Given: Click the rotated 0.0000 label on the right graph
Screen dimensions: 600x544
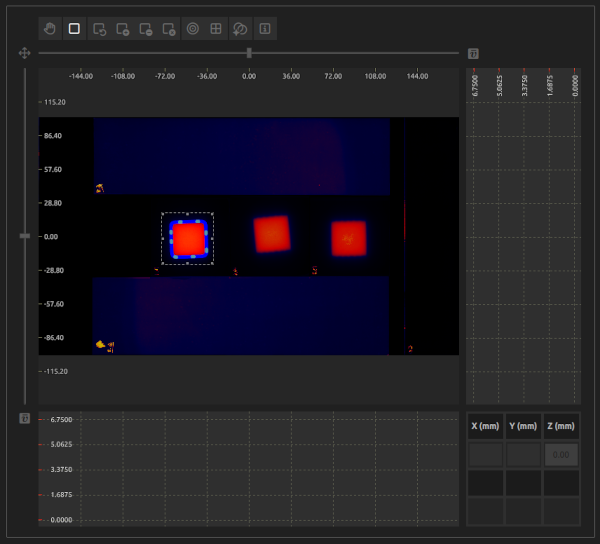Looking at the screenshot, I should coord(575,86).
